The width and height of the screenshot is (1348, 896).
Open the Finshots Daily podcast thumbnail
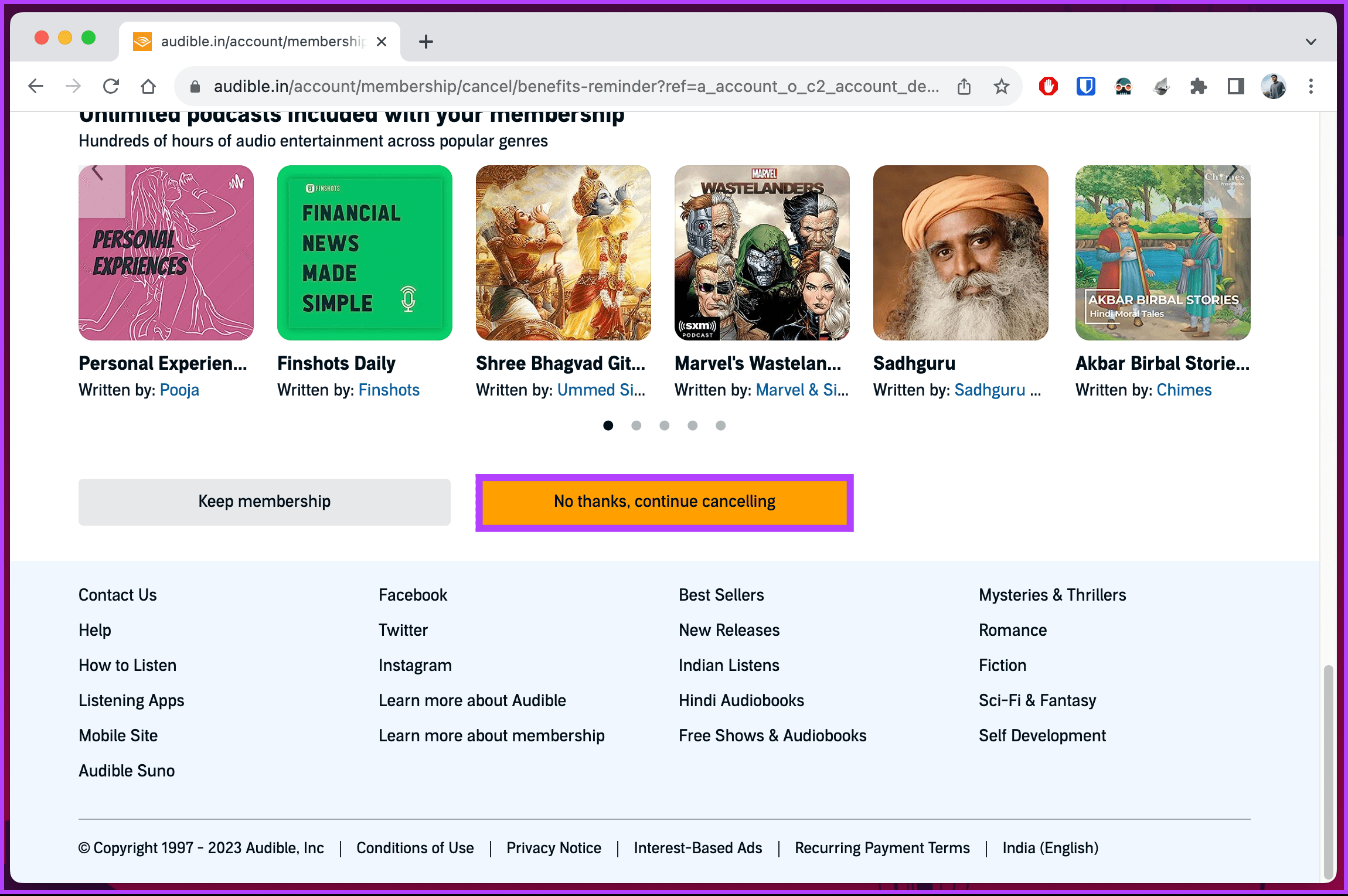click(x=365, y=253)
